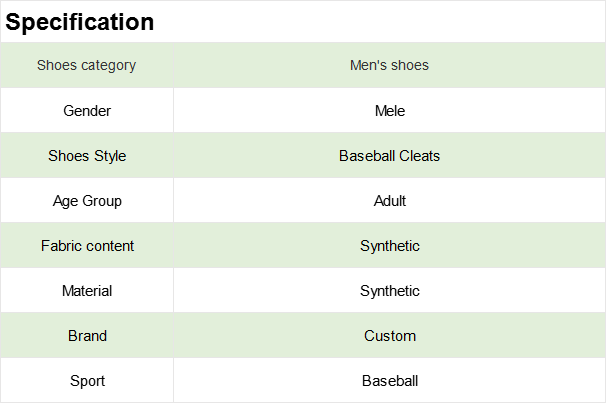The image size is (606, 403).
Task: Click the Mele value in Gender row
Action: click(389, 111)
